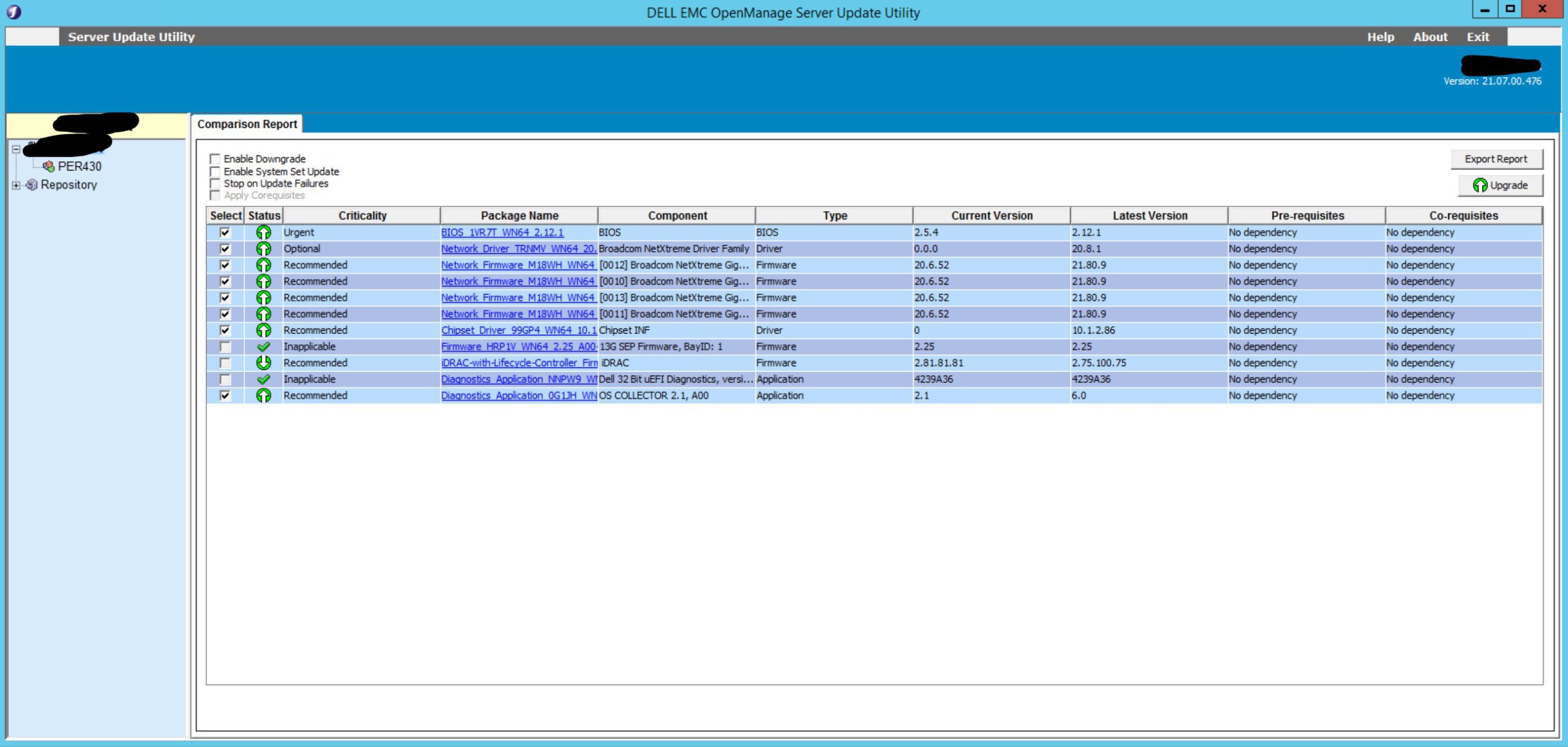Click the Criticality column header
1568x747 pixels.
coord(362,216)
